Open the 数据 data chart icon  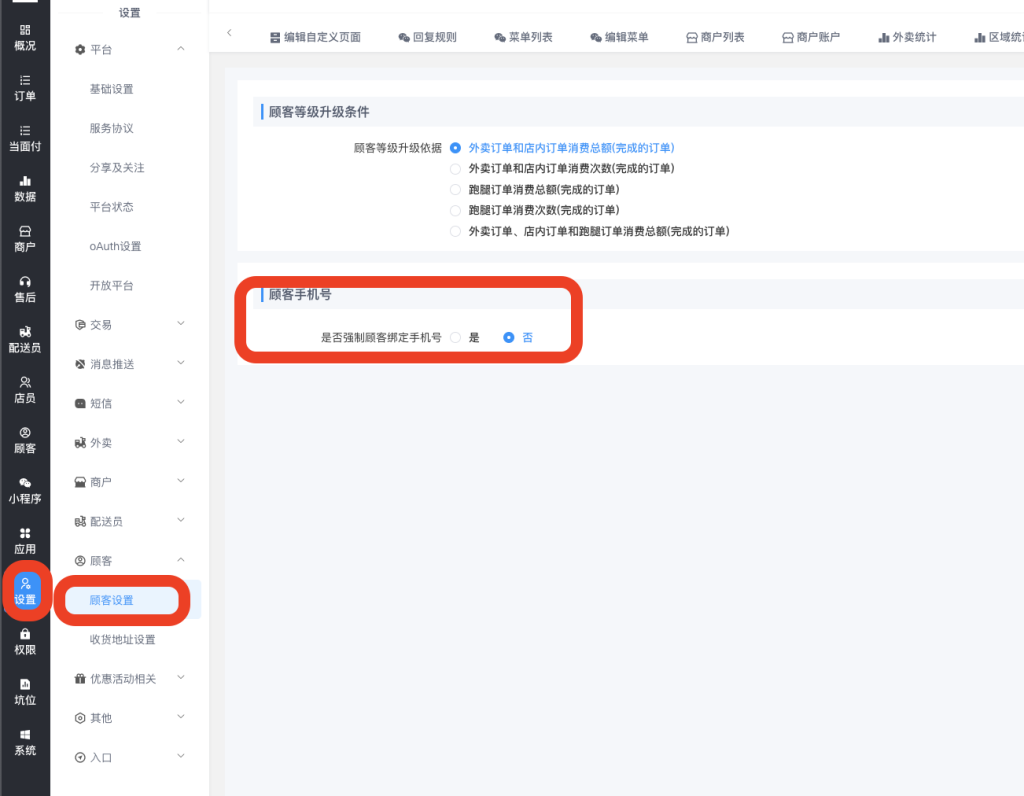coord(25,181)
